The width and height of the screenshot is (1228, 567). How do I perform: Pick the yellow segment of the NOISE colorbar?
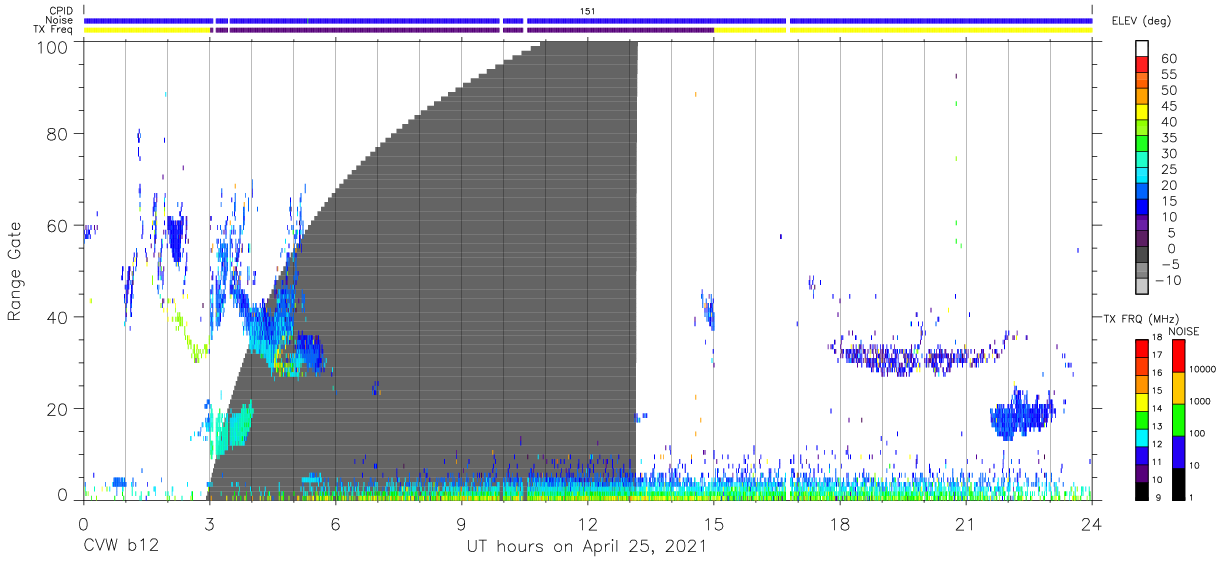(x=1177, y=388)
